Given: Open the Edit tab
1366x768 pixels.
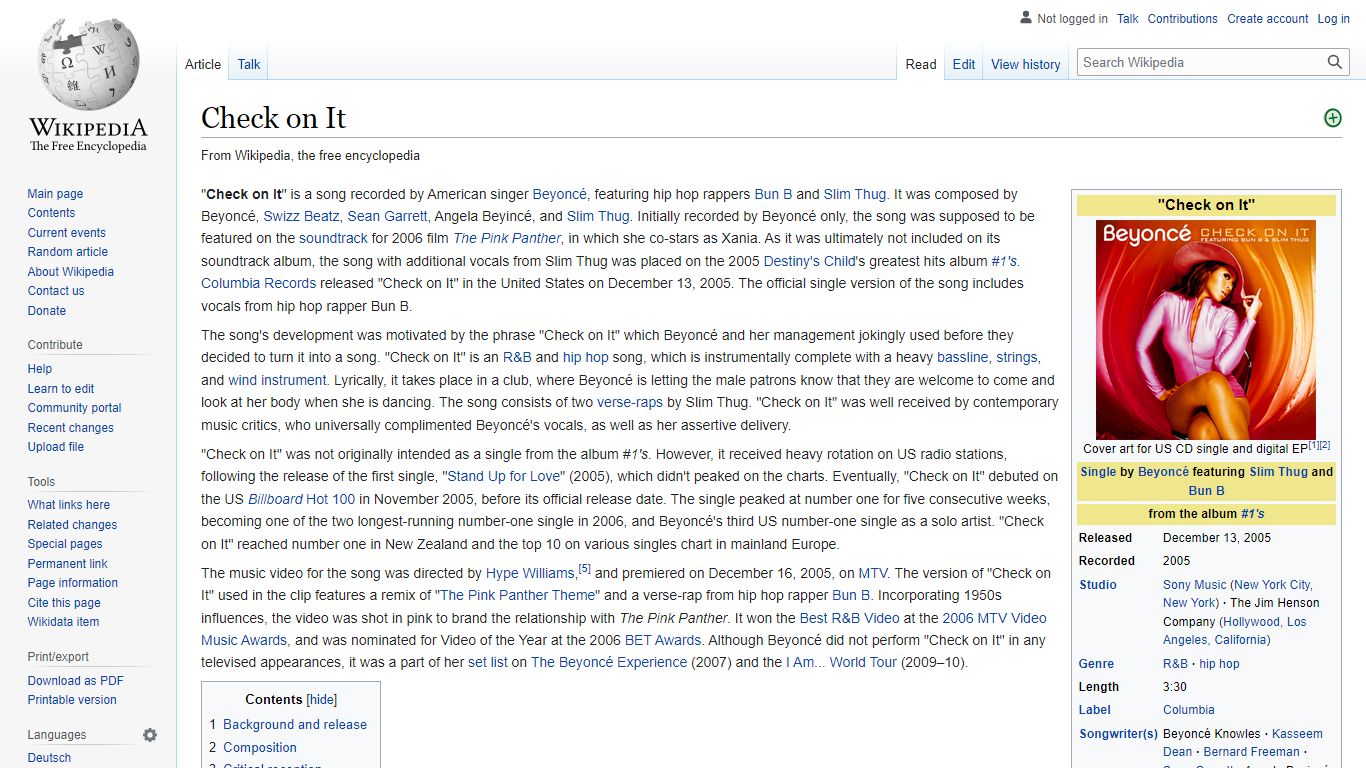Looking at the screenshot, I should [964, 64].
